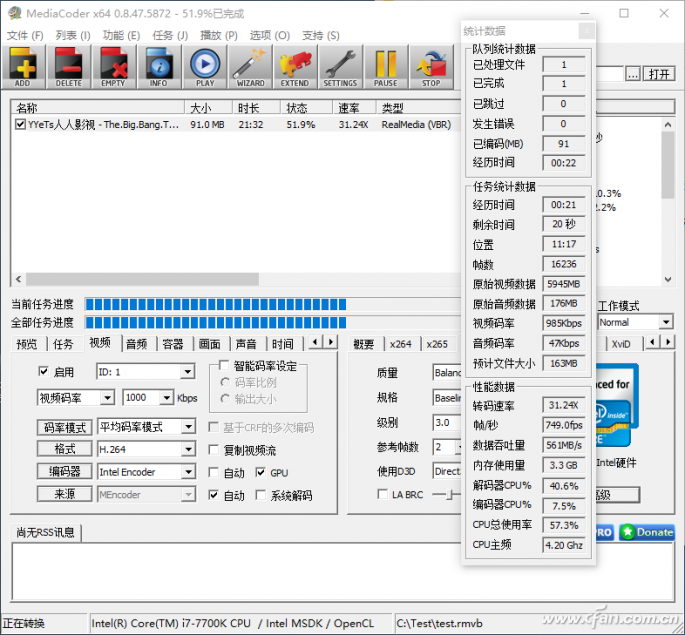Click the browse ... button beside 打开
685x635 pixels.
(x=633, y=74)
